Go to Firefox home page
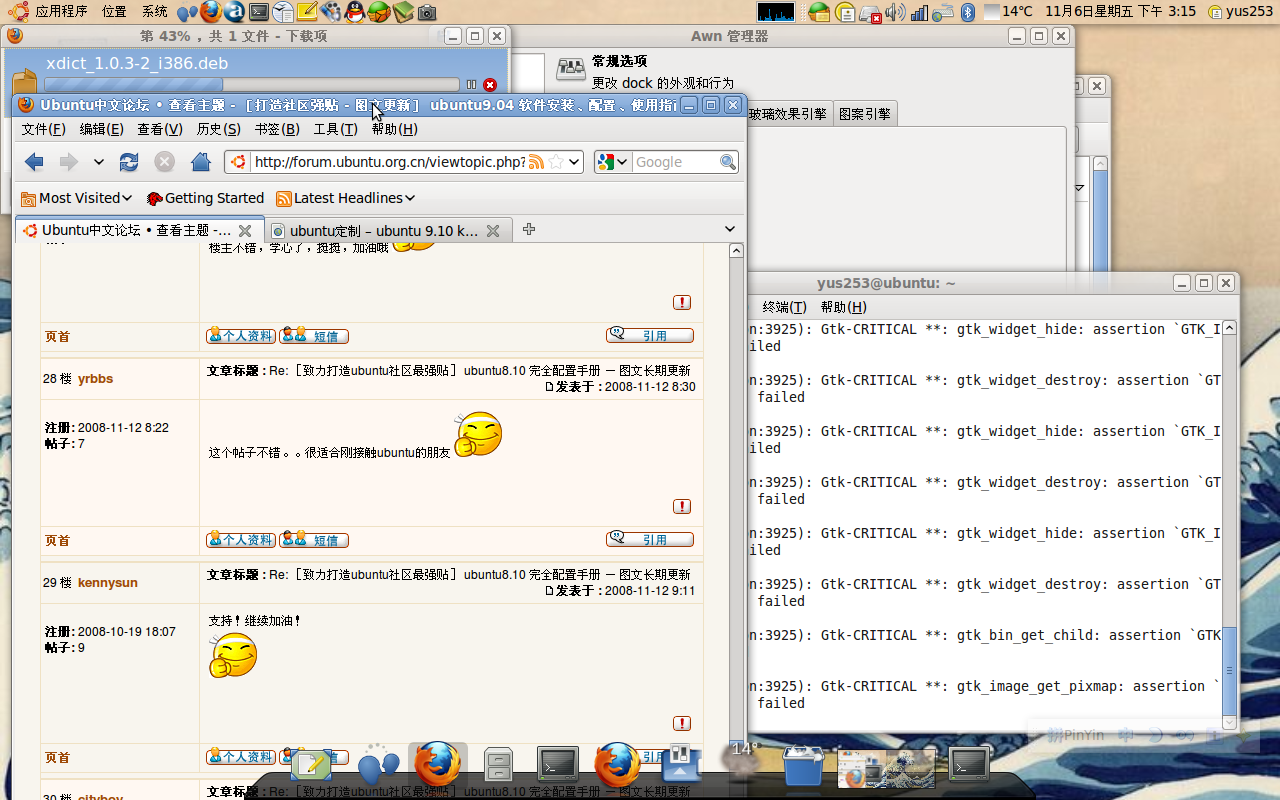Viewport: 1280px width, 800px height. pyautogui.click(x=201, y=162)
